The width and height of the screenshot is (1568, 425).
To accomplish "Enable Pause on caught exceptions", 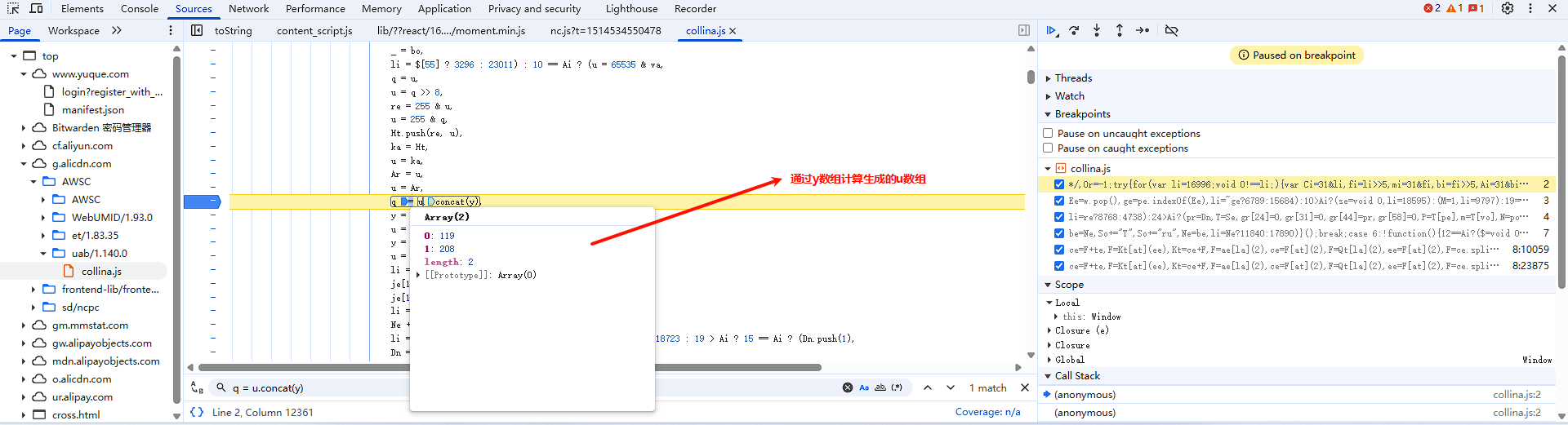I will tap(1048, 148).
